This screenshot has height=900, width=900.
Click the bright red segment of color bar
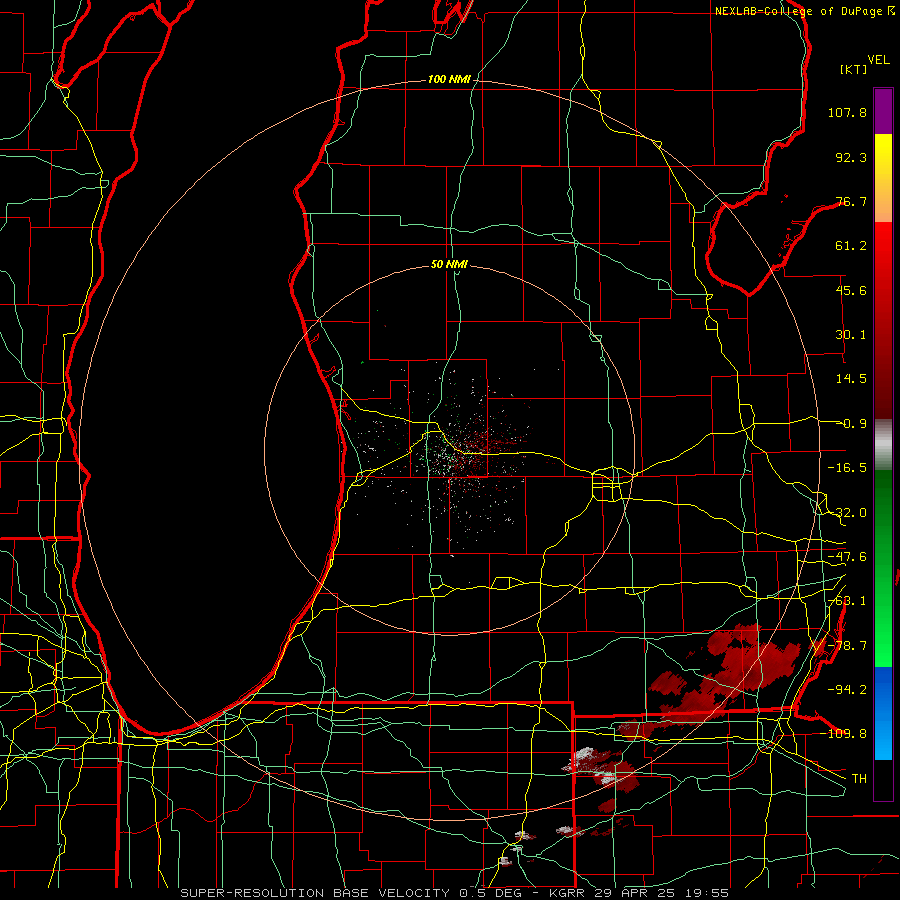point(883,245)
